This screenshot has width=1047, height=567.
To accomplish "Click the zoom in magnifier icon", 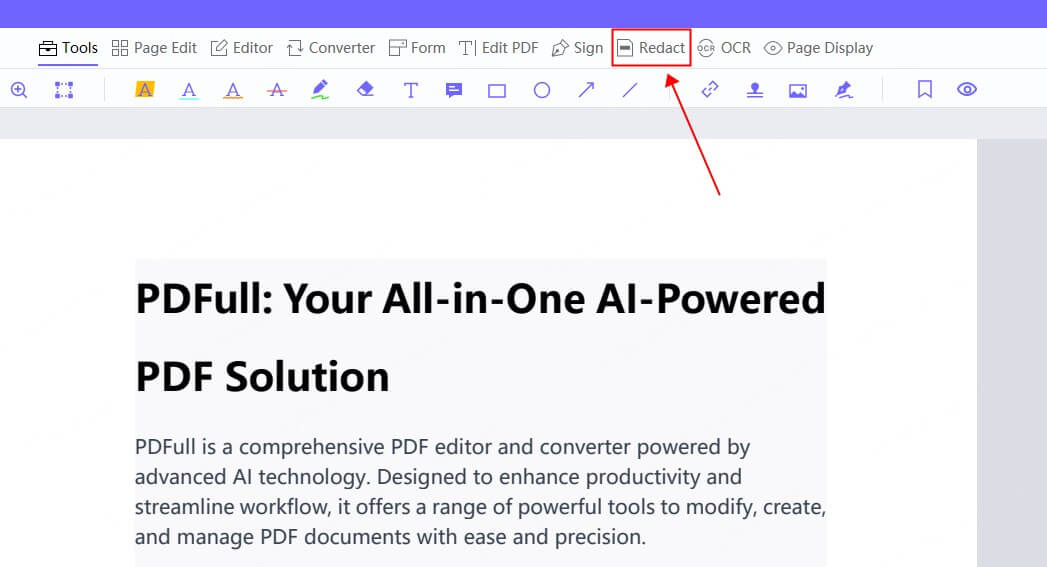I will coord(19,90).
